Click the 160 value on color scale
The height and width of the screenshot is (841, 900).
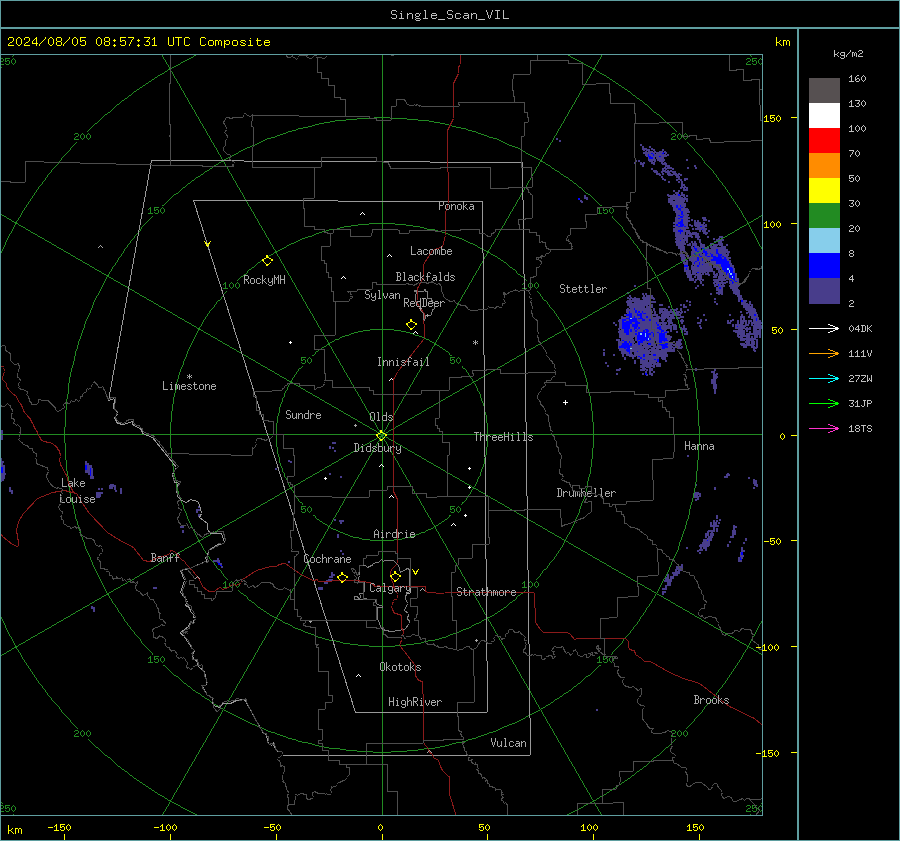click(857, 79)
